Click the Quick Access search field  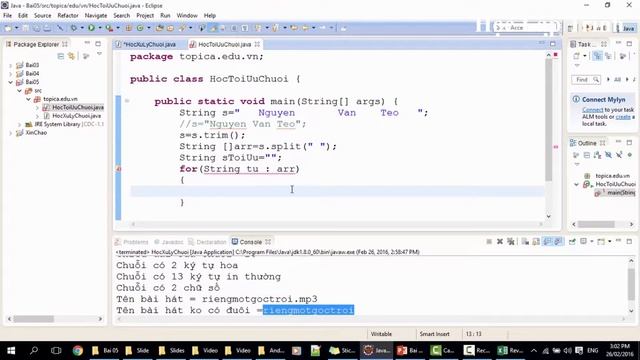(x=525, y=27)
